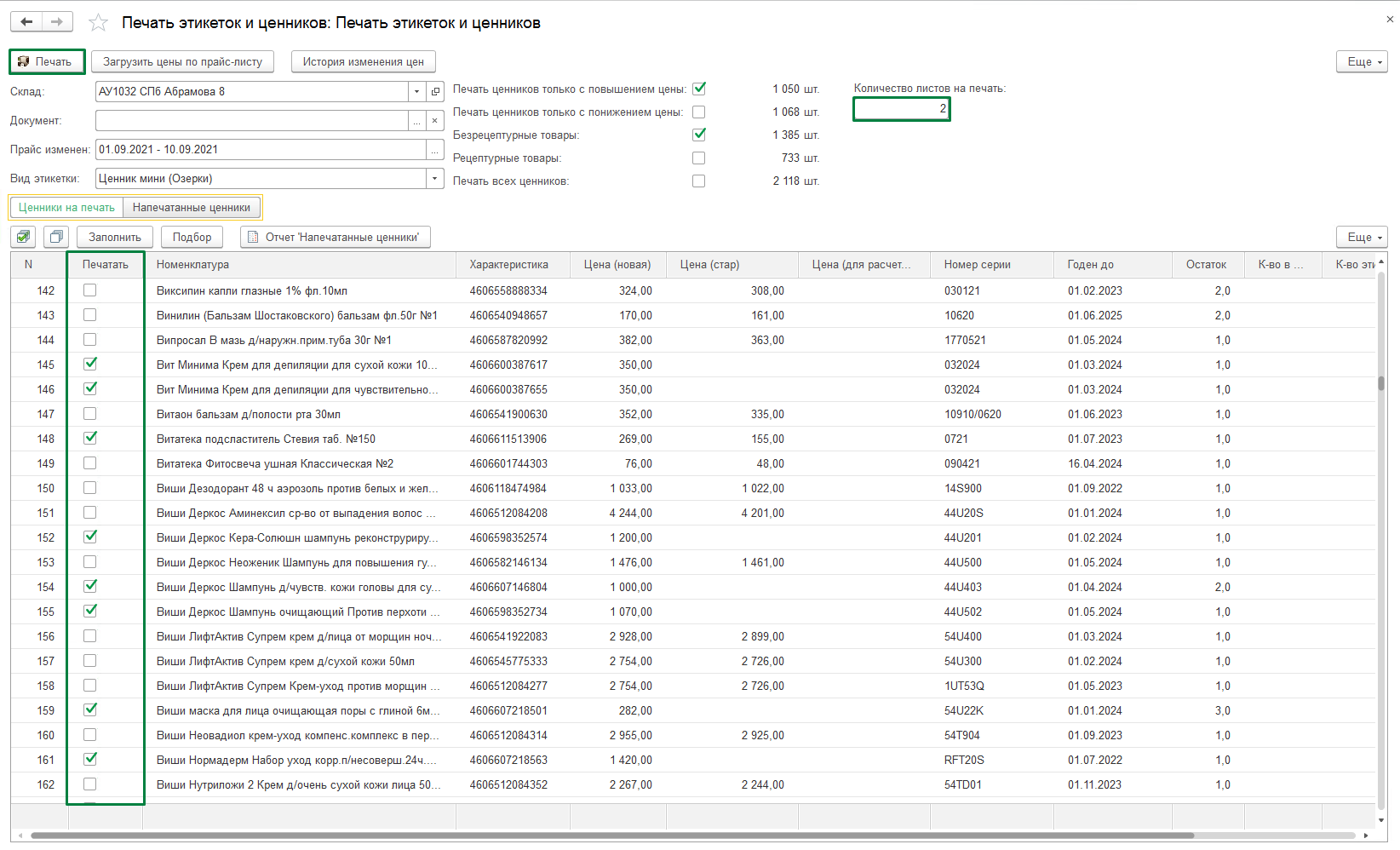Expand the Склад dropdown list
The width and height of the screenshot is (1400, 850).
416,92
